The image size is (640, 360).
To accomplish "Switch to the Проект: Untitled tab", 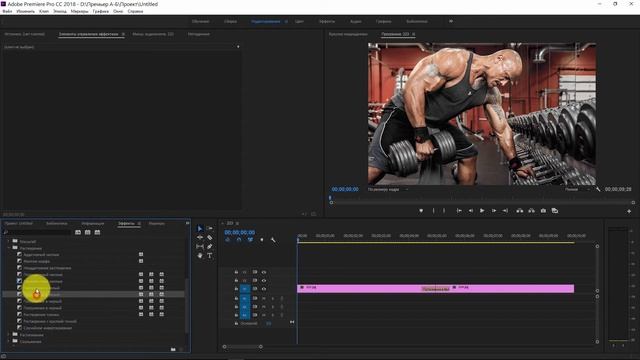I will pyautogui.click(x=18, y=224).
